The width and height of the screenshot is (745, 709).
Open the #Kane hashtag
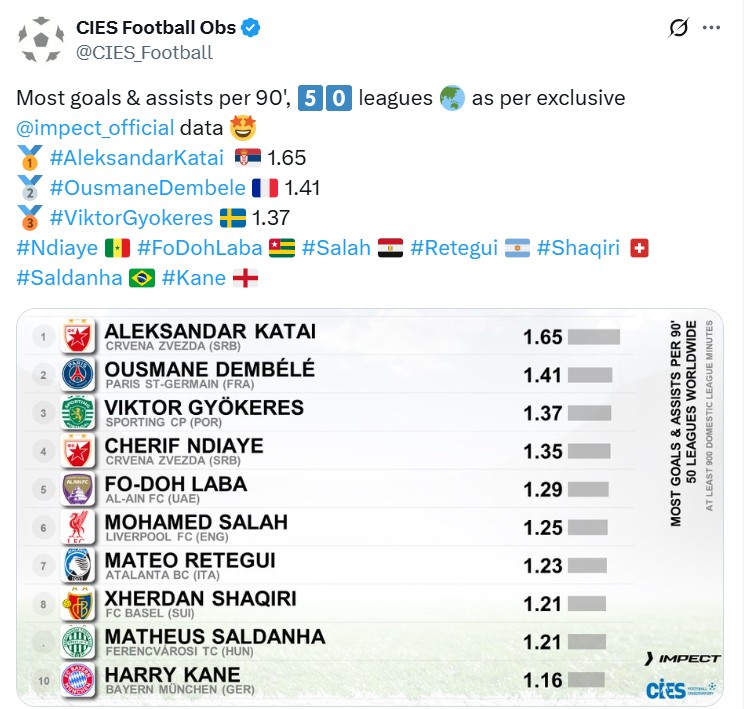pos(194,278)
